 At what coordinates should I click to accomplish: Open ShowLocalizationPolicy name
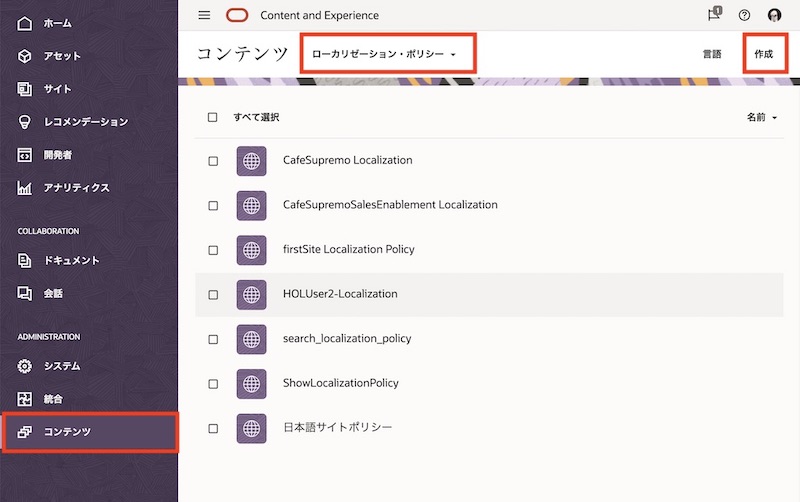(x=341, y=383)
